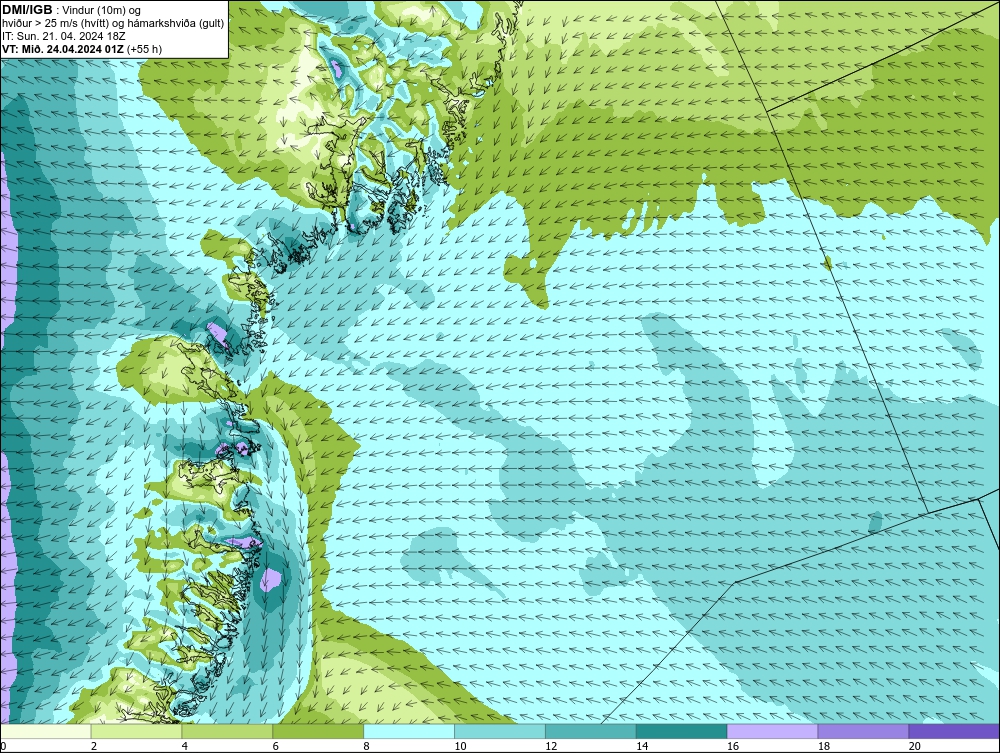Click the "DMI/IGB" title text
This screenshot has height=753, width=1000.
point(27,10)
